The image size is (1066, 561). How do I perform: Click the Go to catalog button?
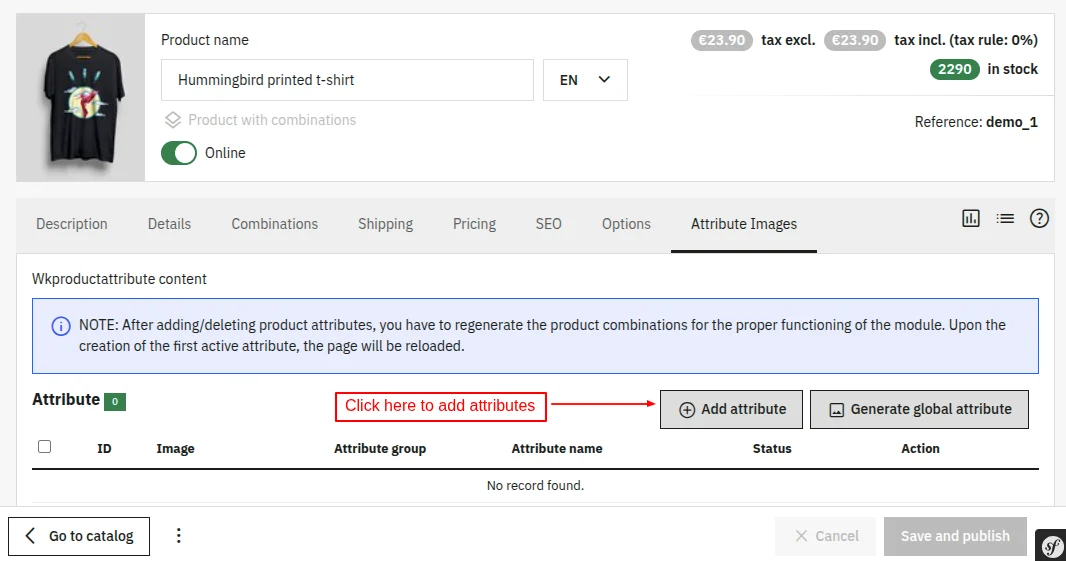79,536
